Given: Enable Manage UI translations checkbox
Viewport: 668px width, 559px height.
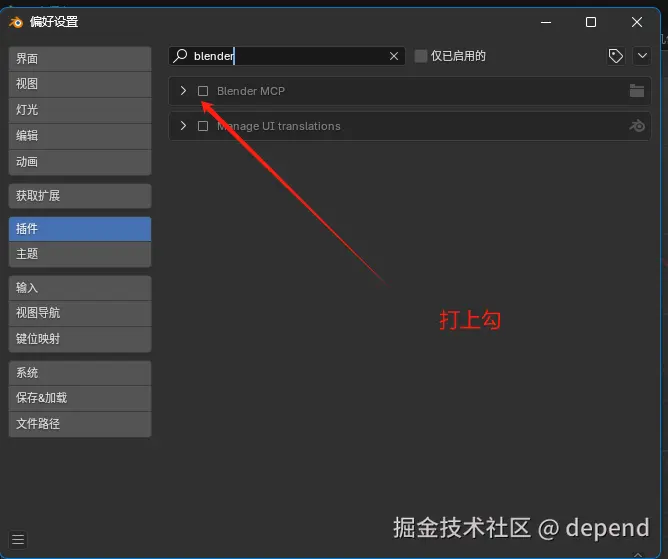Looking at the screenshot, I should point(203,126).
